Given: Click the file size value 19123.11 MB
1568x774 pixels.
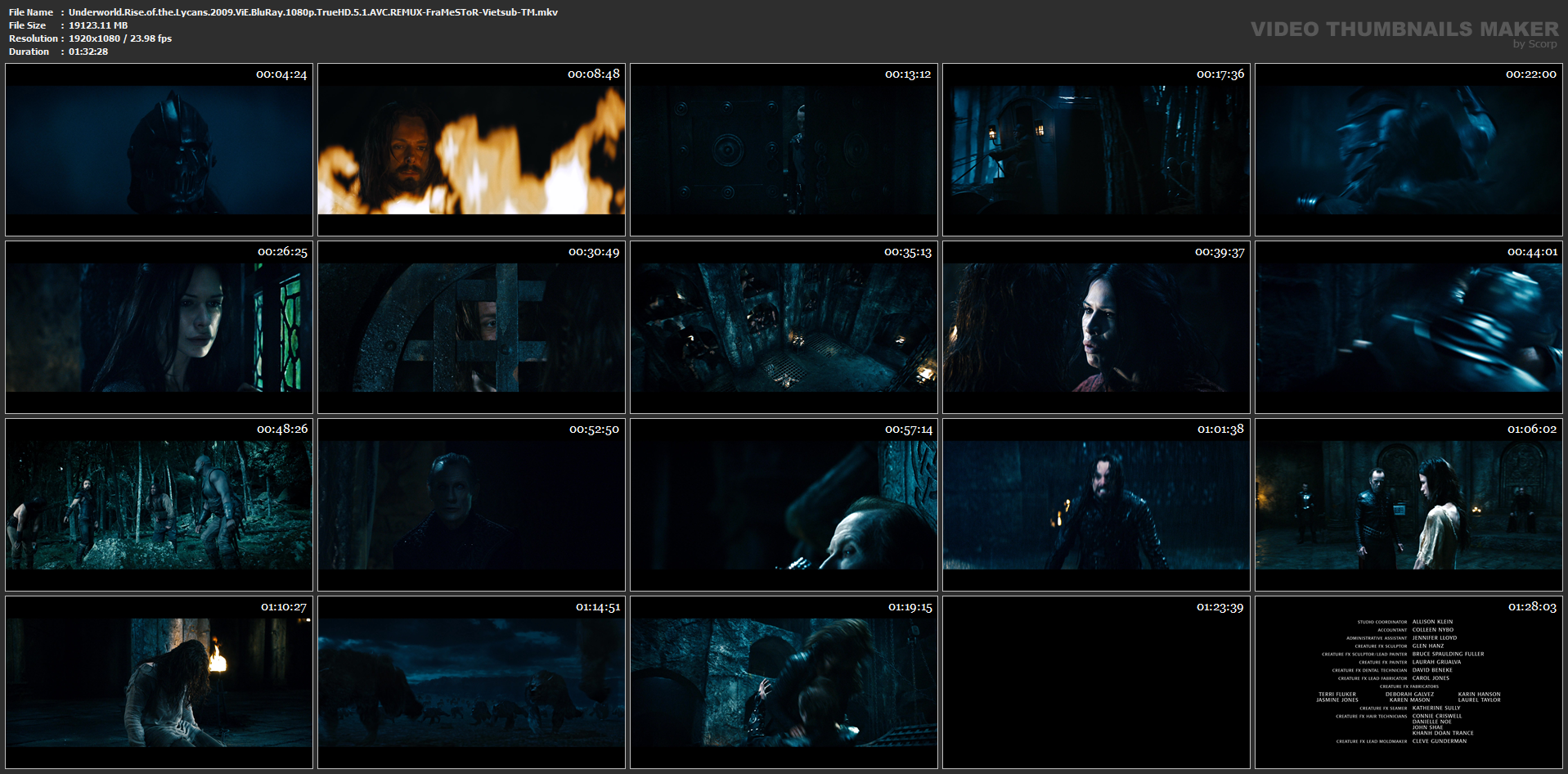Looking at the screenshot, I should [98, 25].
